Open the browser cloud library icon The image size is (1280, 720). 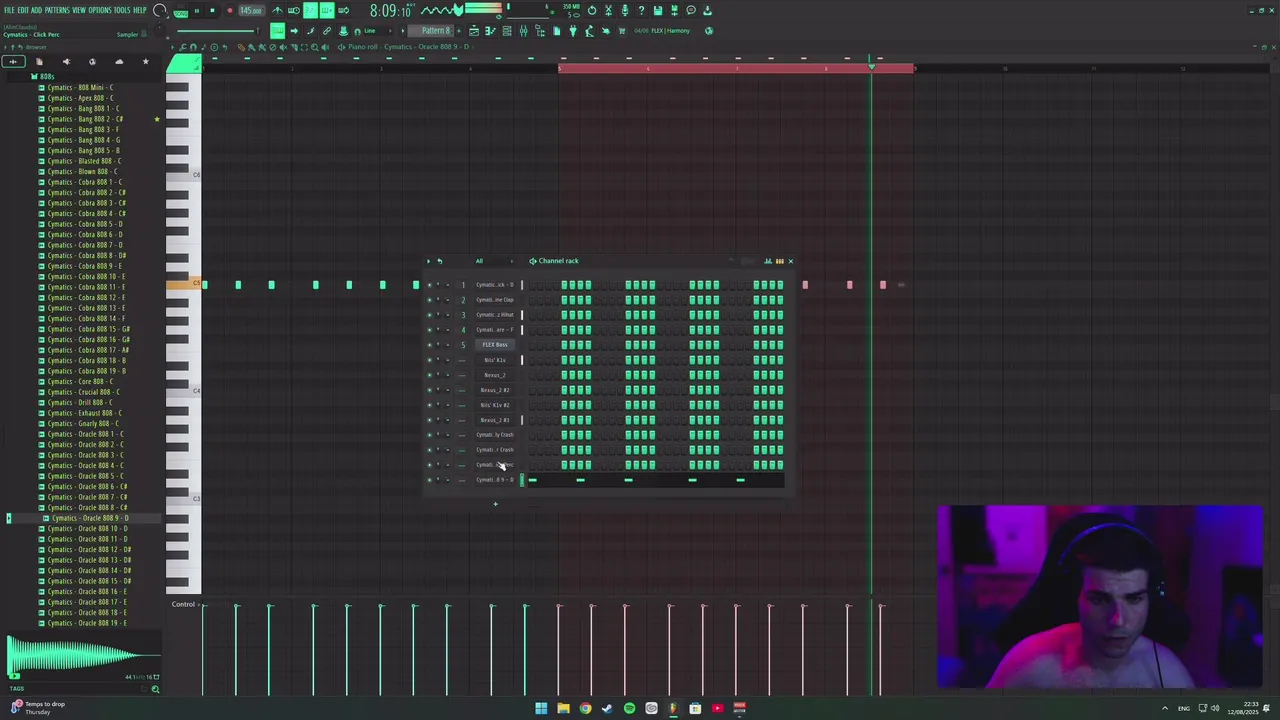[x=119, y=62]
